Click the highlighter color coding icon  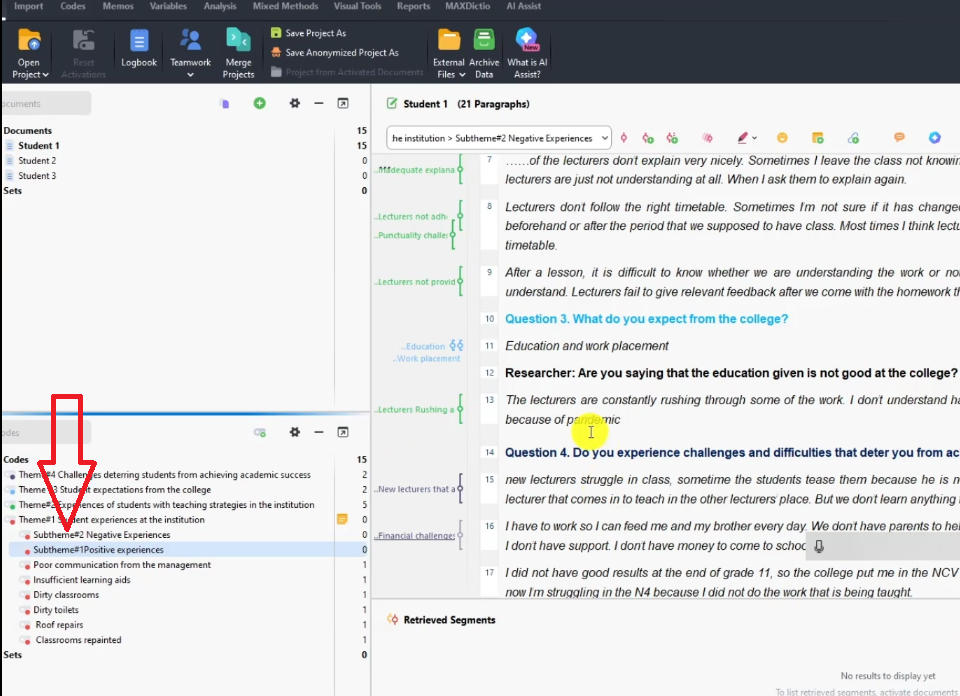(x=743, y=138)
